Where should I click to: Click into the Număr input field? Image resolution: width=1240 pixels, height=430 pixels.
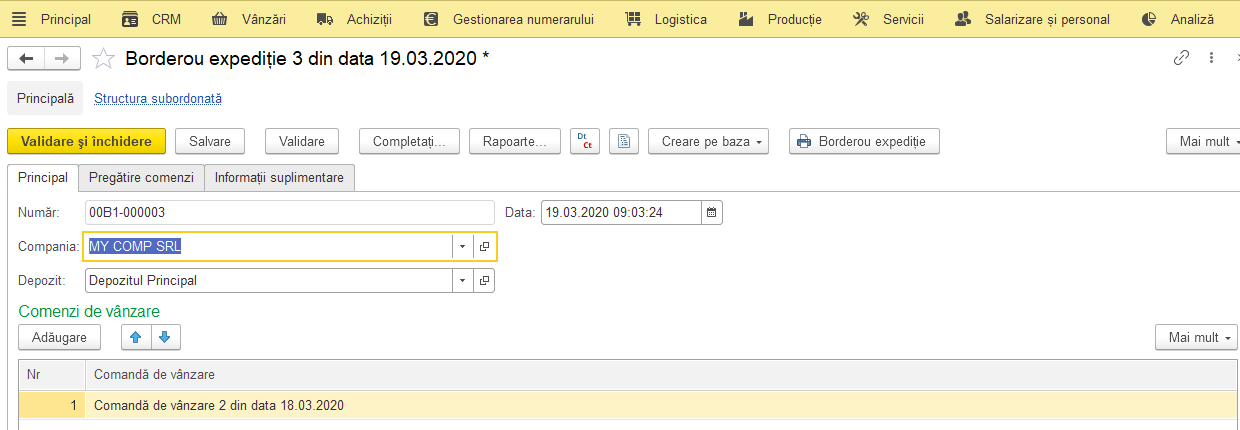coord(290,212)
